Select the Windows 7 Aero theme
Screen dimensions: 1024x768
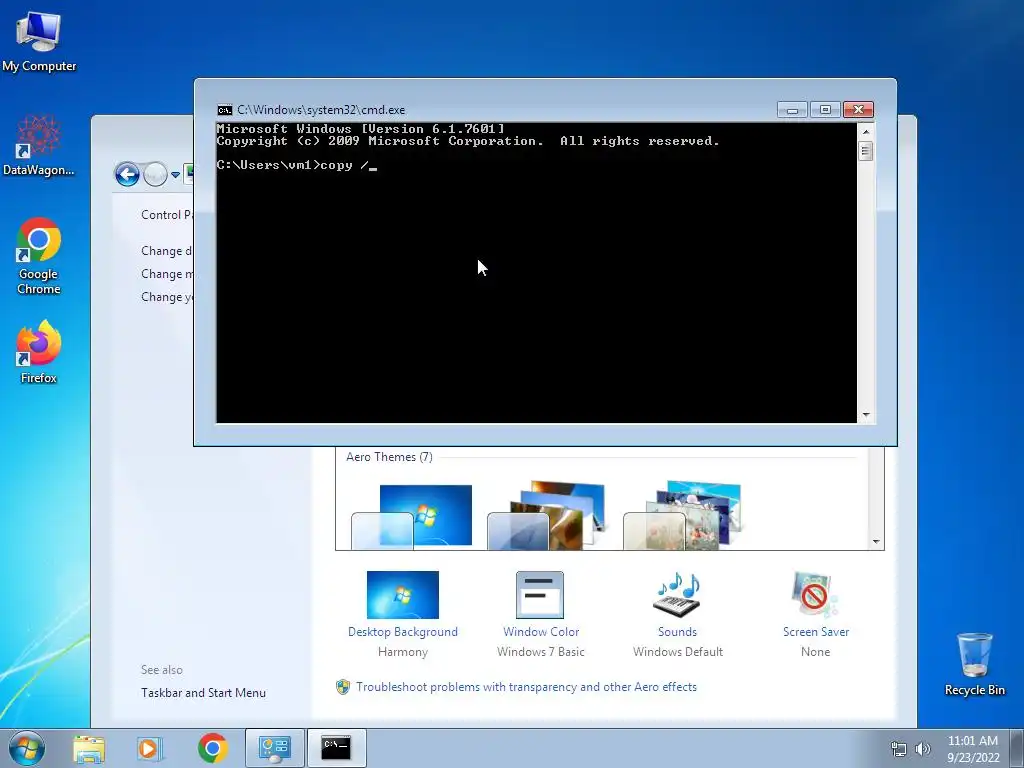pyautogui.click(x=411, y=517)
